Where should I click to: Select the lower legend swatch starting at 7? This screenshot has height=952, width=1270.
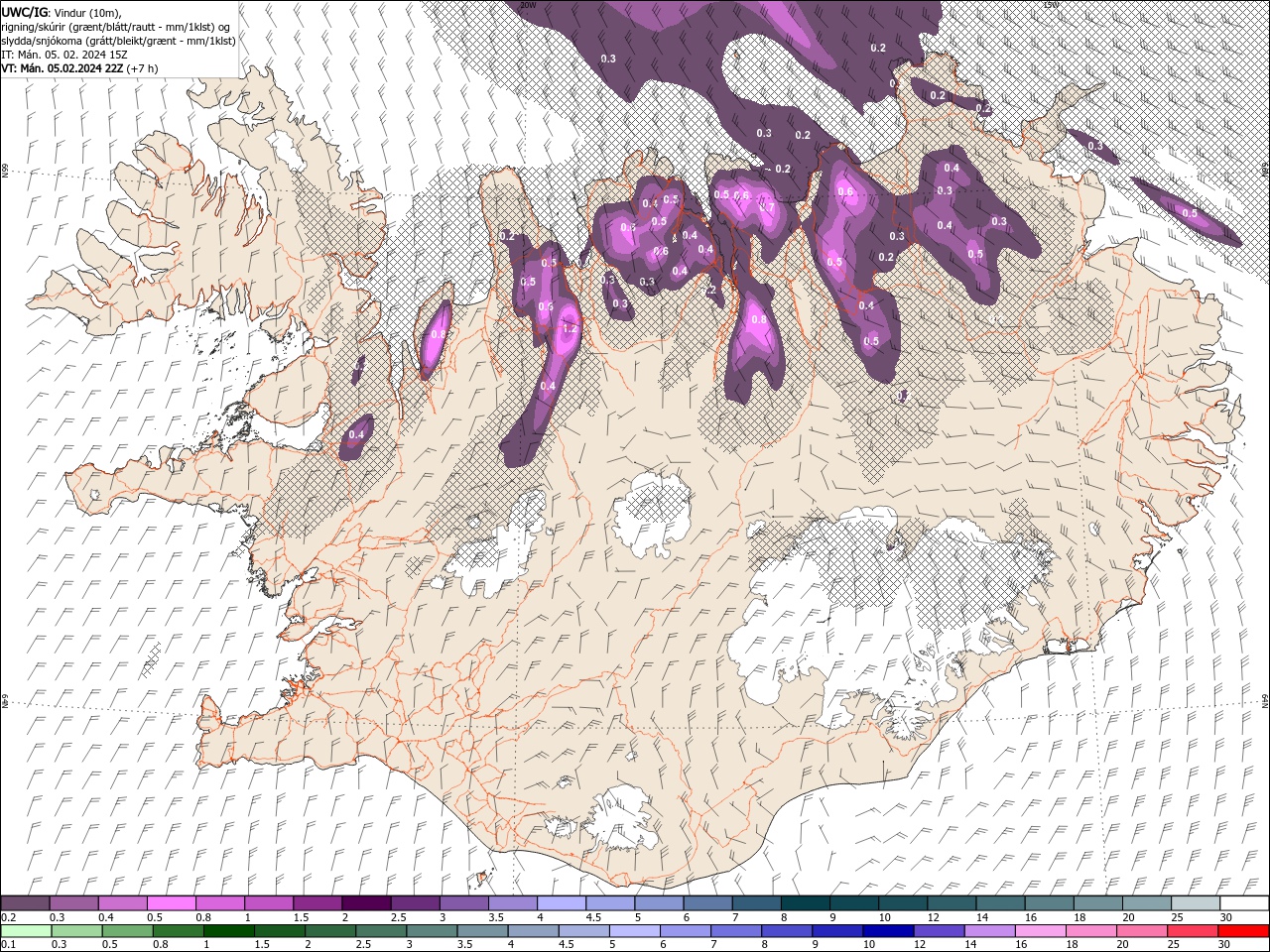[735, 931]
